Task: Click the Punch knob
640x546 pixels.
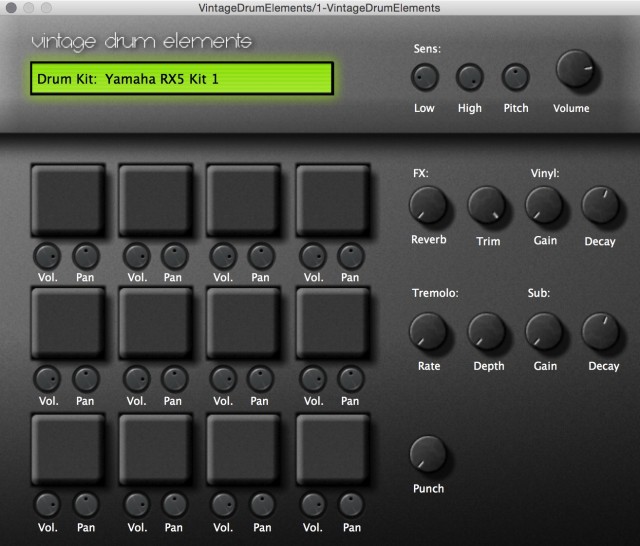Action: pos(428,454)
